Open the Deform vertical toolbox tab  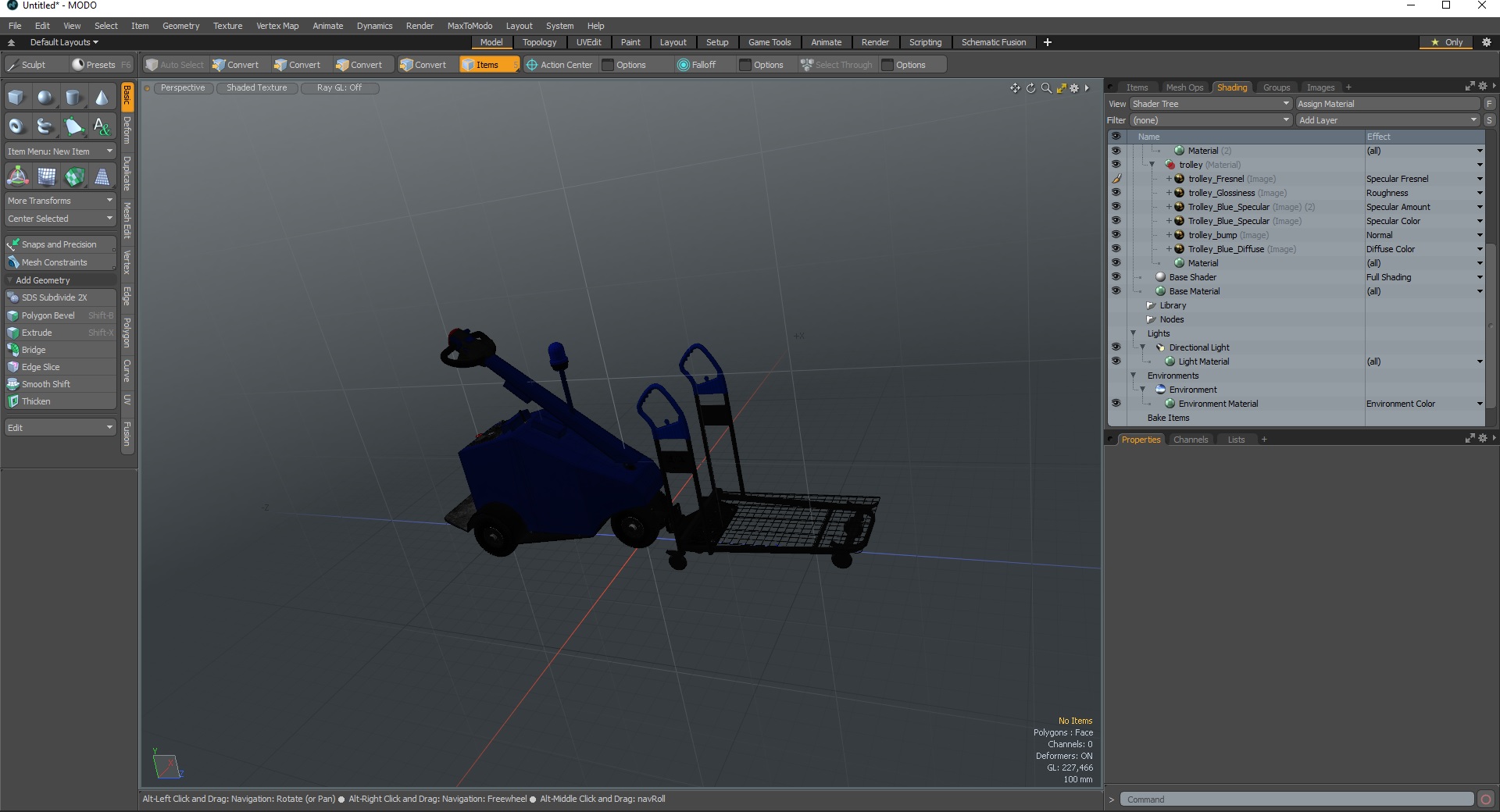pos(127,130)
